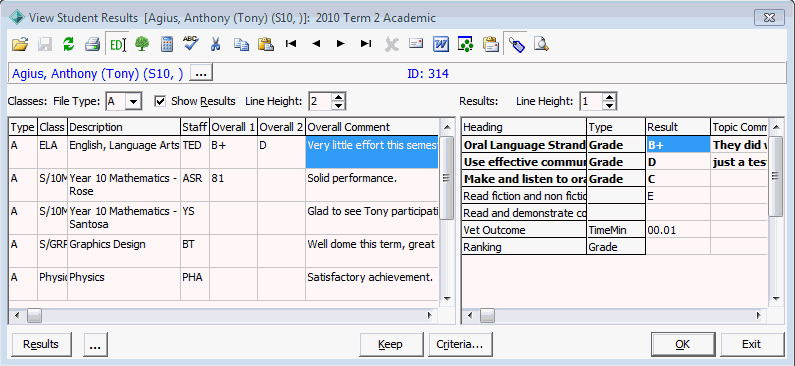Click the Keep button
The height and width of the screenshot is (366, 795).
tap(390, 345)
